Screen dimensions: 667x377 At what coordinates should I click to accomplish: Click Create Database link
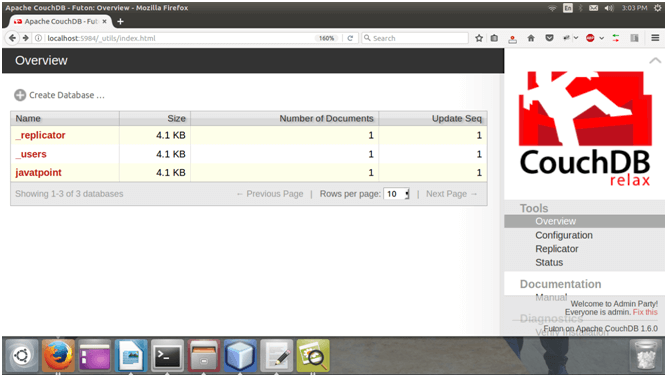coord(66,95)
